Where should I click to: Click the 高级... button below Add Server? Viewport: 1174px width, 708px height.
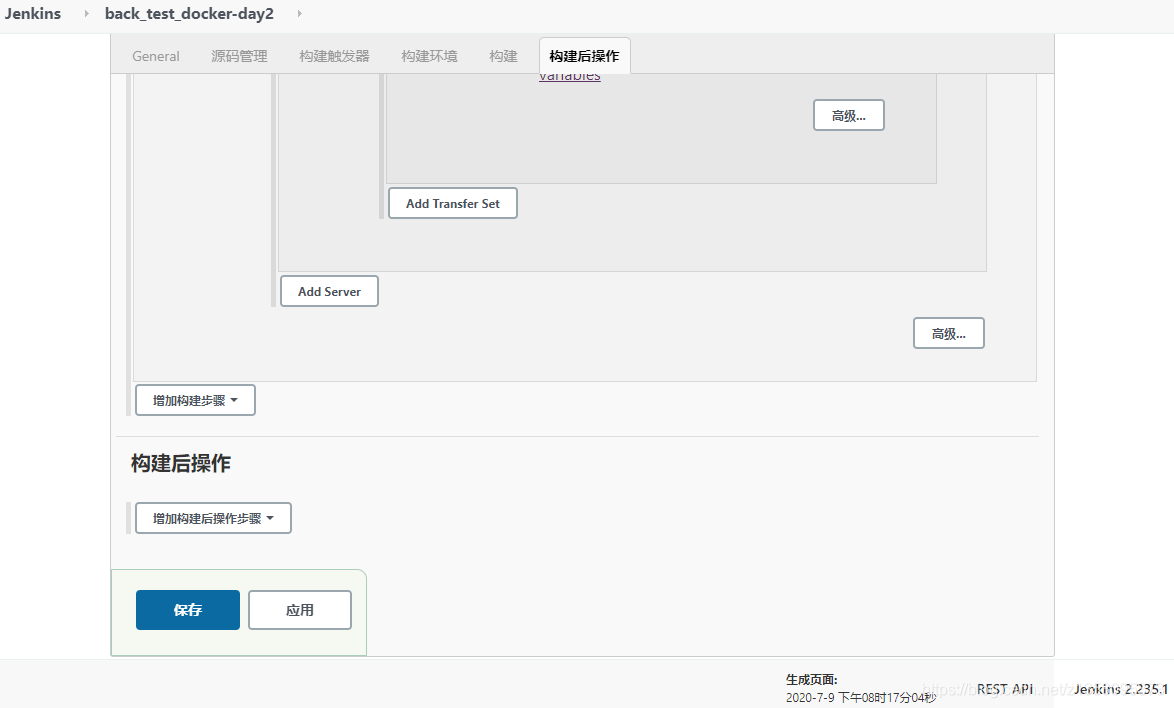949,334
